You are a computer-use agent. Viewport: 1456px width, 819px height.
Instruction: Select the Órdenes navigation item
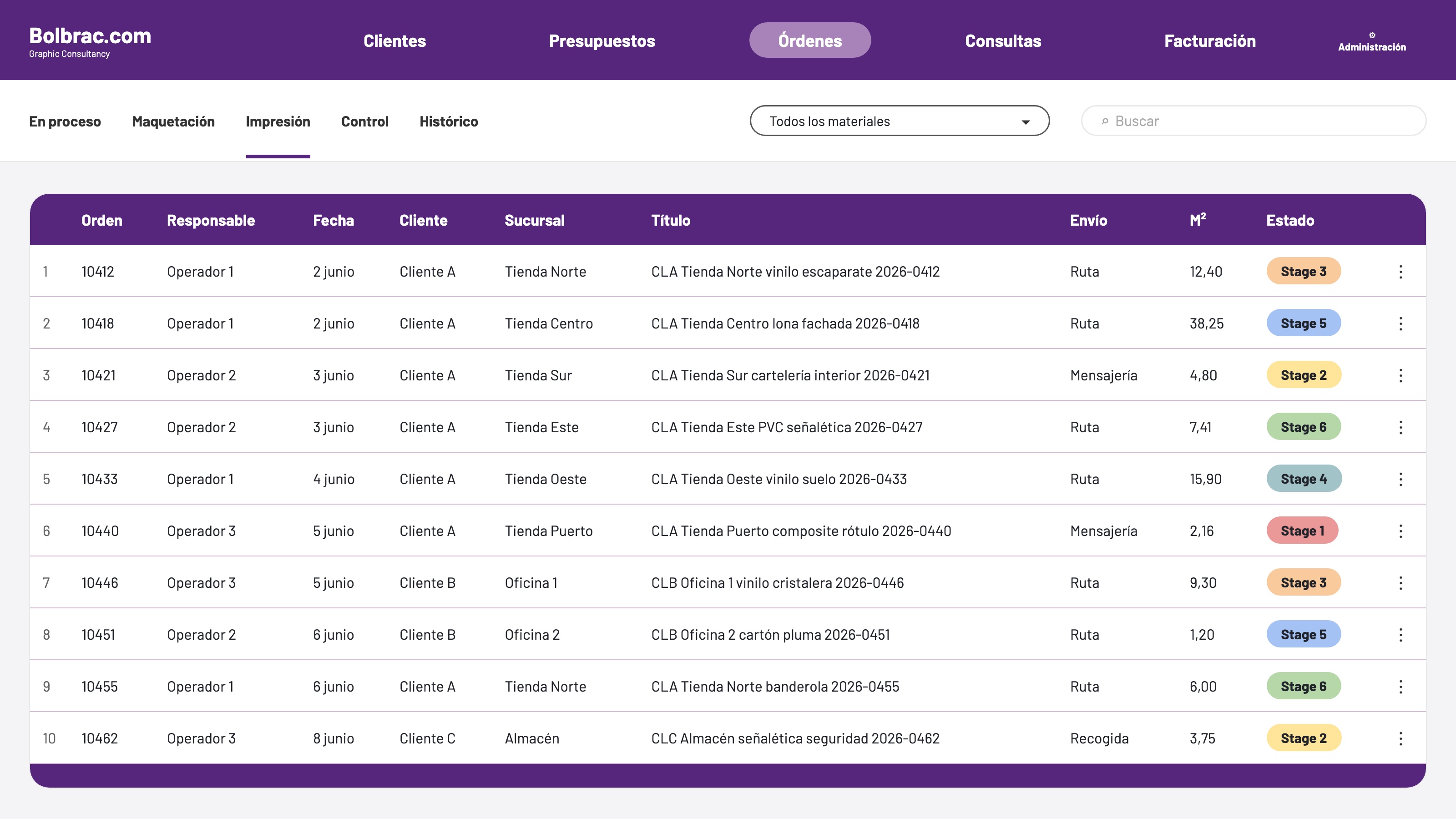(810, 40)
